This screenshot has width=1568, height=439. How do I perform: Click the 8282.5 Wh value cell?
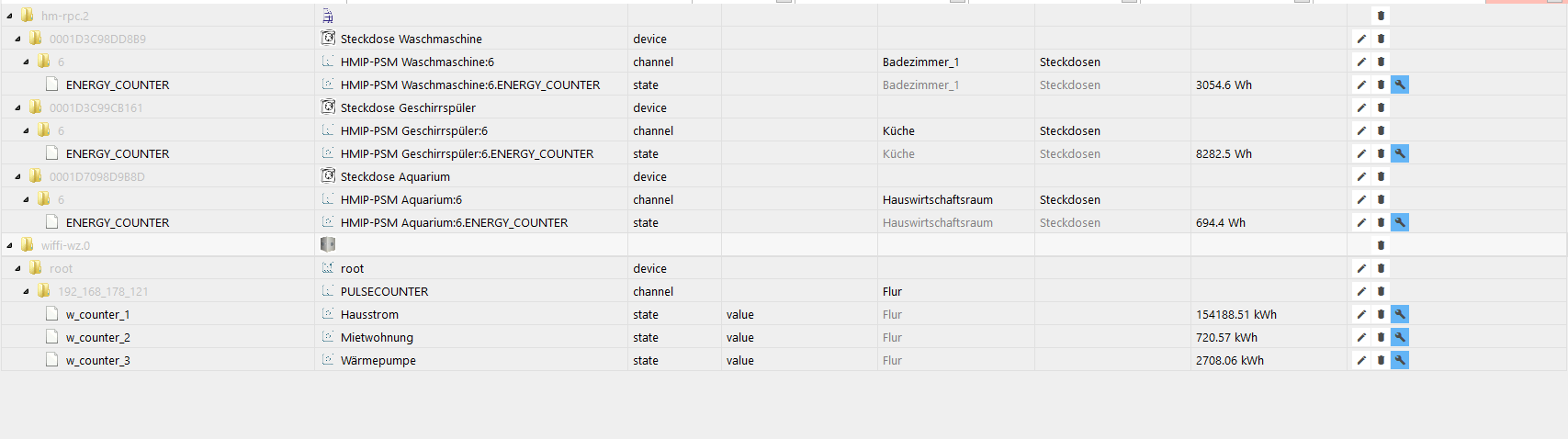1224,153
